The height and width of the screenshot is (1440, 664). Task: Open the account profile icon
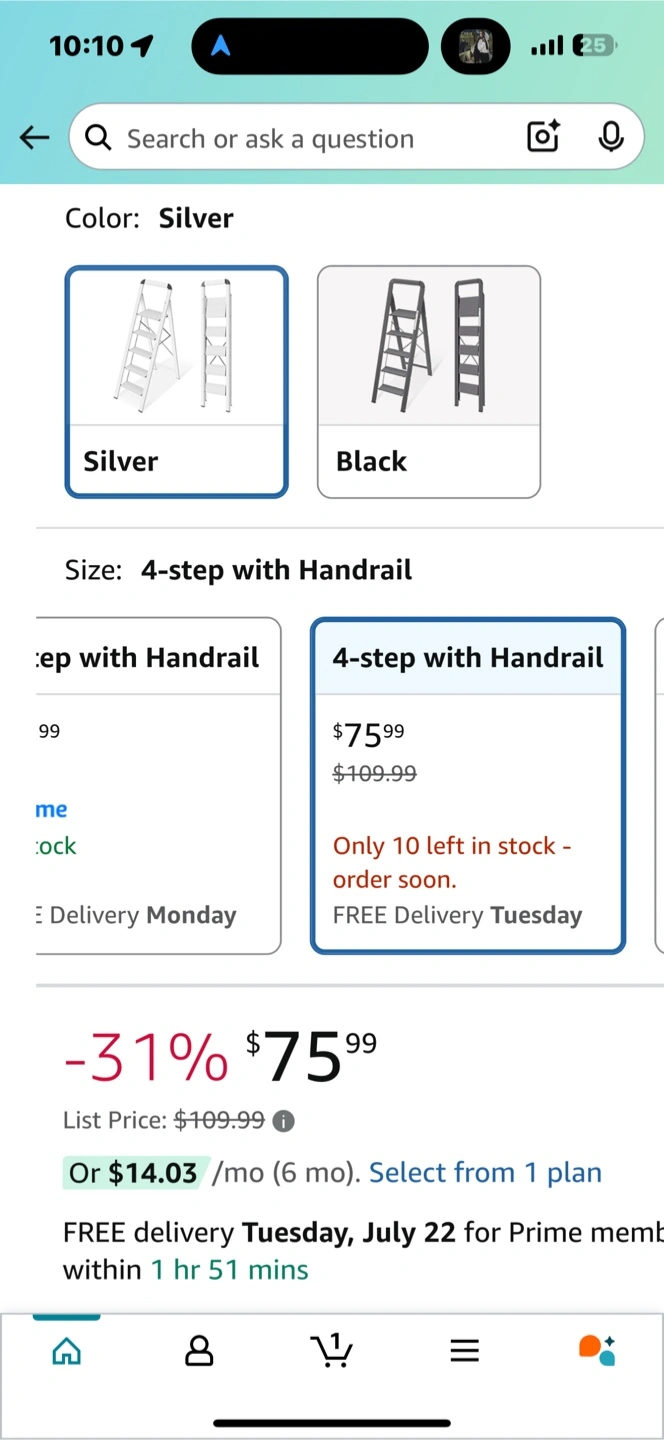pos(199,1351)
